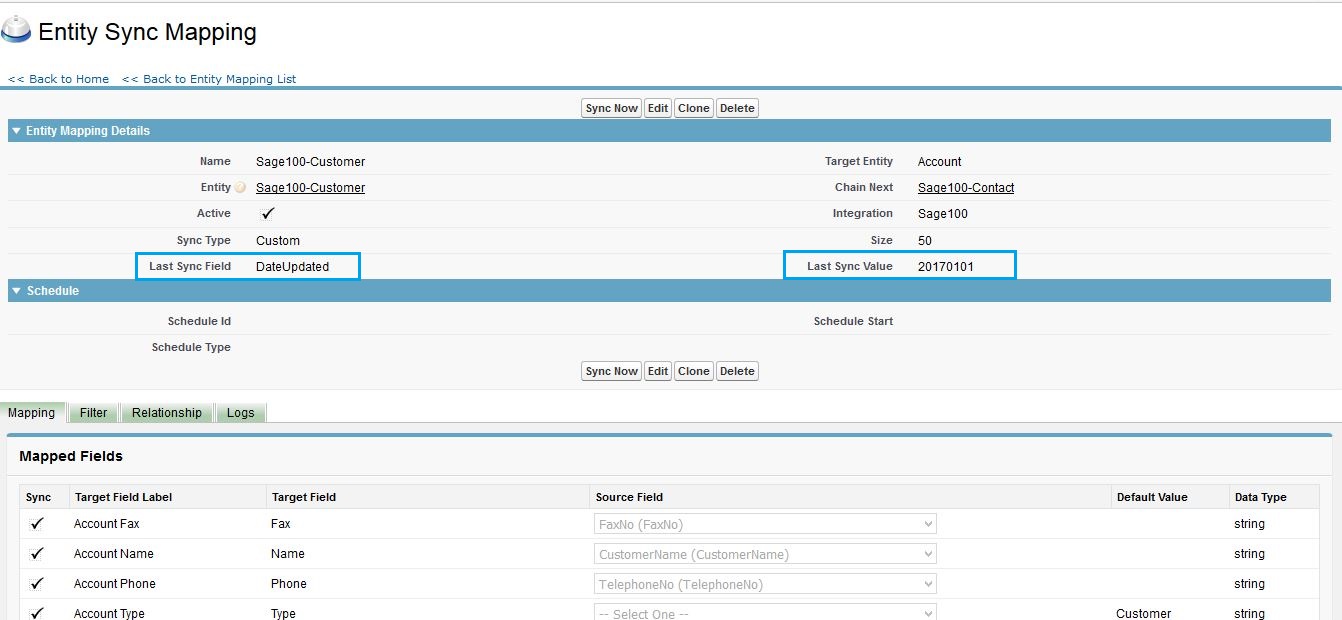Toggle Sync checkmark for Account Phone
1342x620 pixels.
(x=37, y=584)
